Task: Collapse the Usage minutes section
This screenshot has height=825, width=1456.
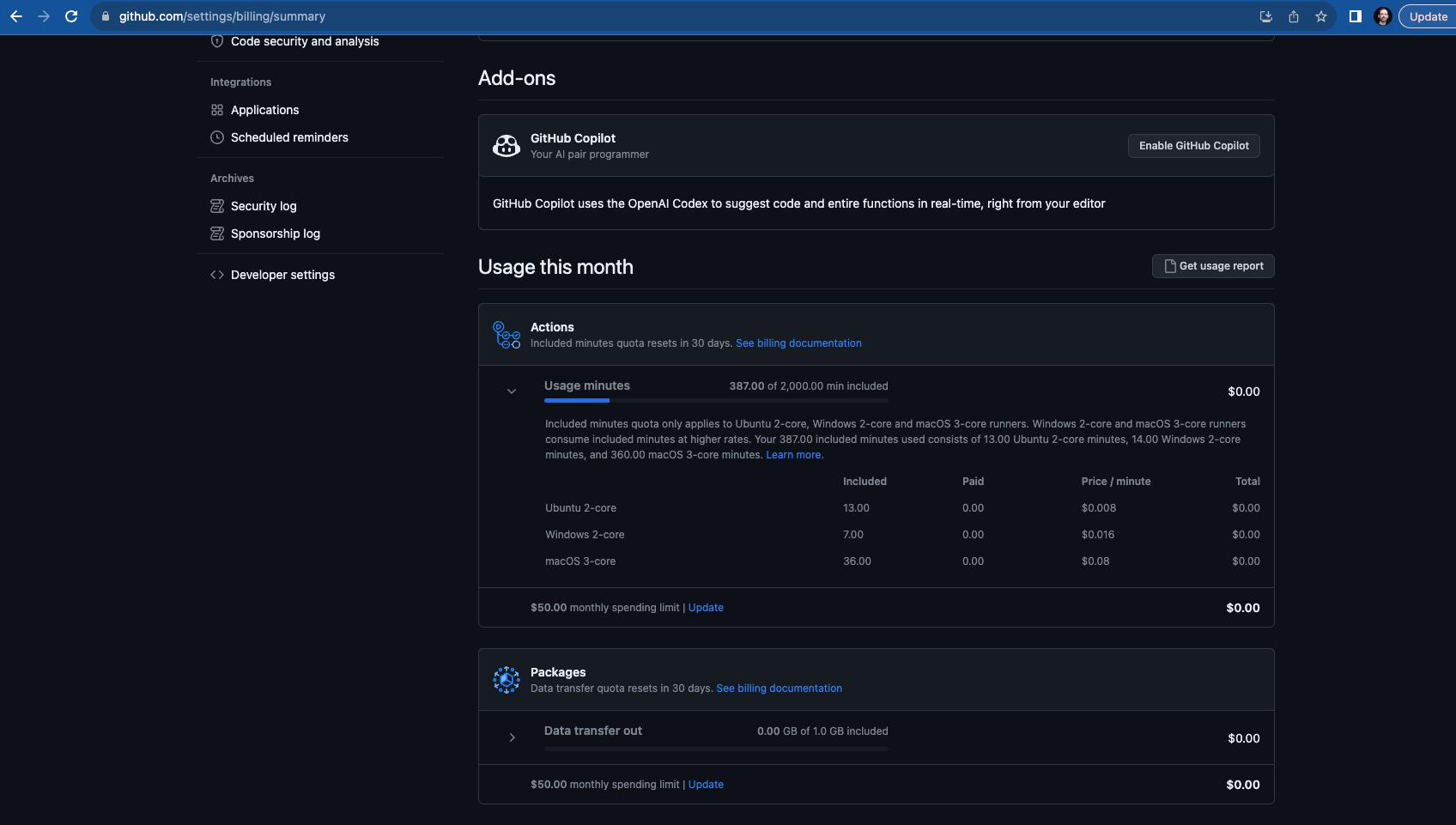Action: pyautogui.click(x=512, y=391)
